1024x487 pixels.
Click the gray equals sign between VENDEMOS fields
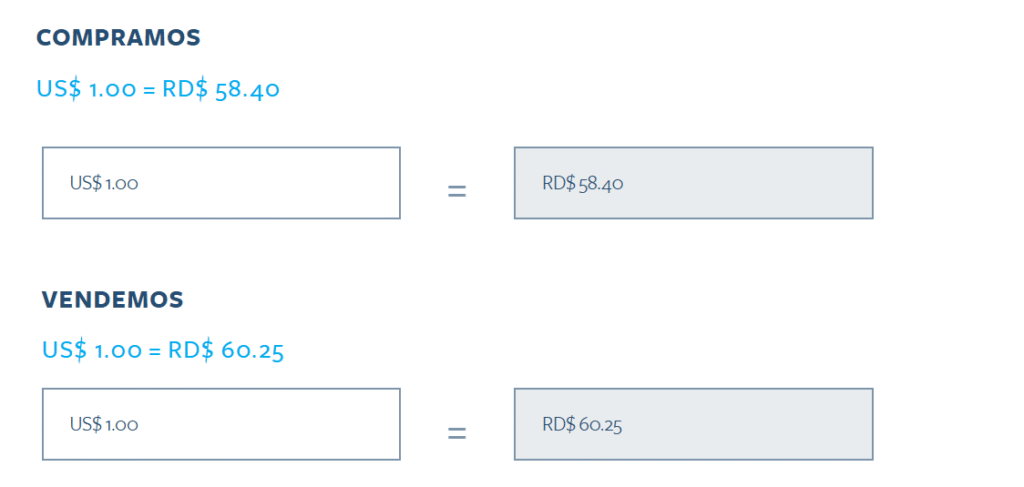pyautogui.click(x=457, y=433)
